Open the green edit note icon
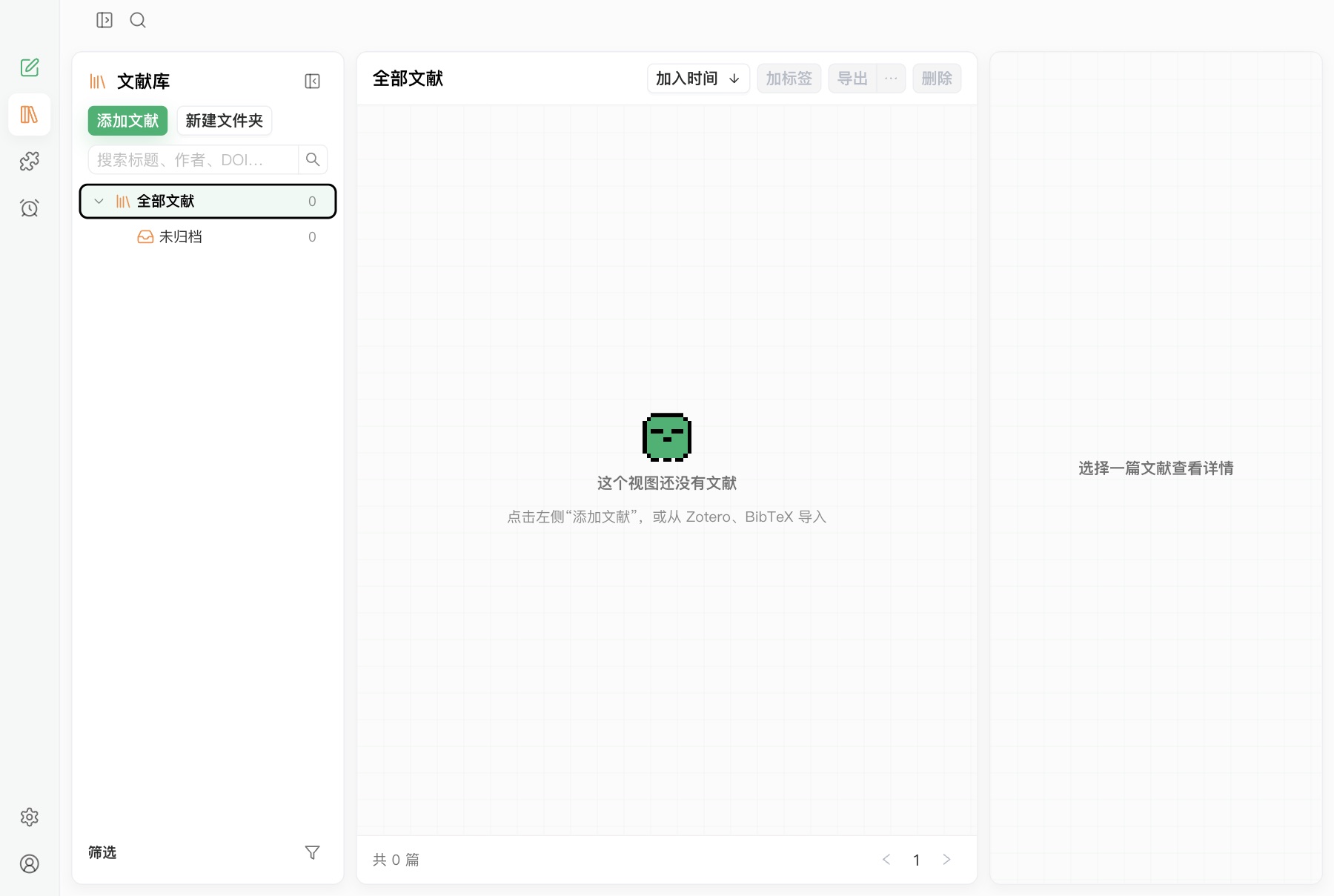Screen dimensions: 1334x896 click(x=30, y=67)
